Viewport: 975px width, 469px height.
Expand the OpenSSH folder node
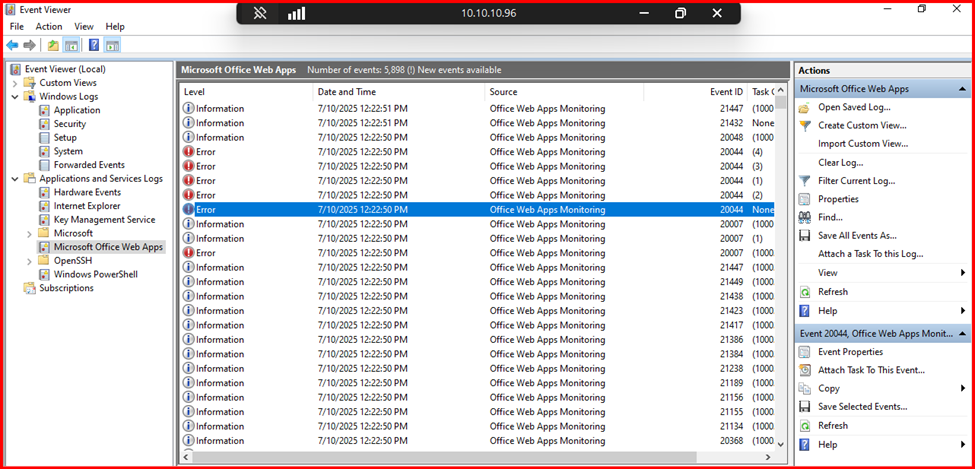pyautogui.click(x=29, y=260)
